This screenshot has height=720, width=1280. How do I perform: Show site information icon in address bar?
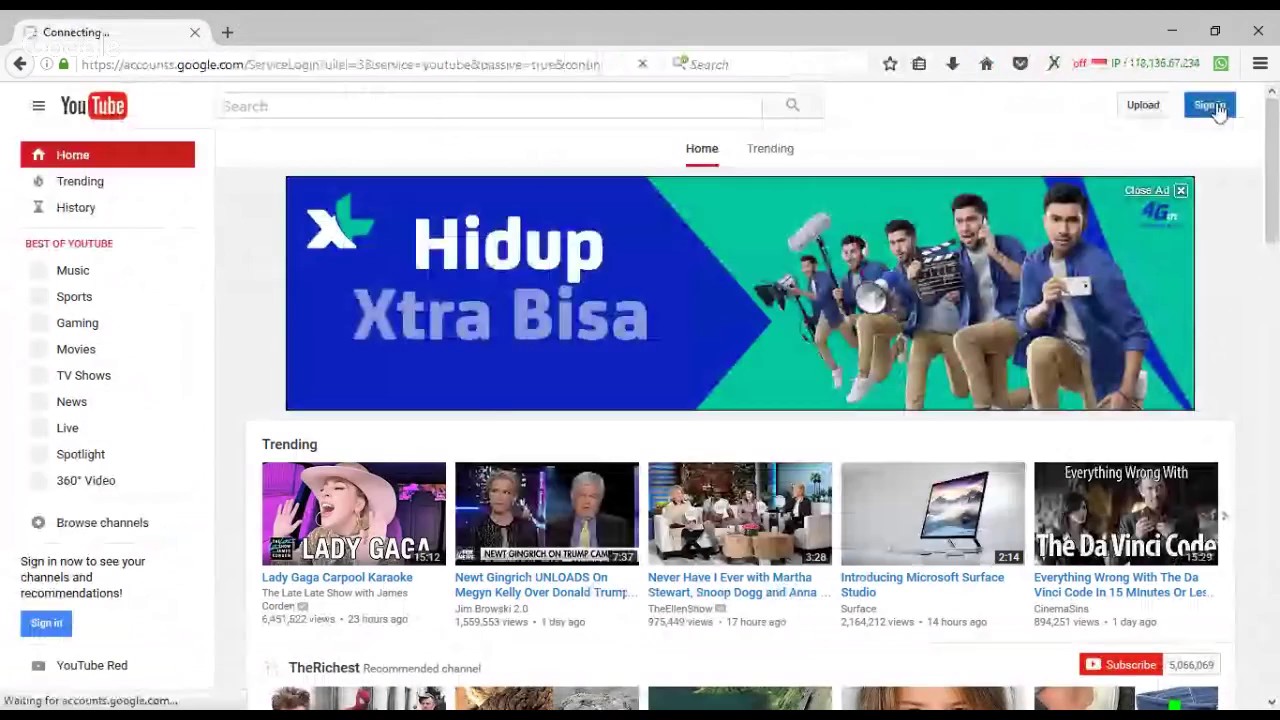click(46, 64)
